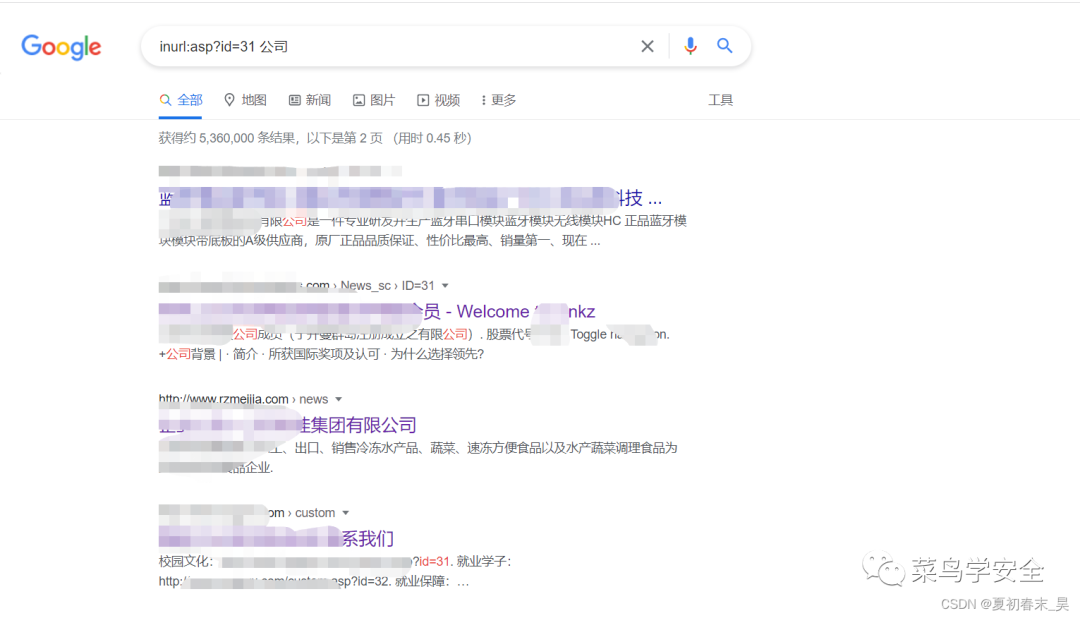Open result 集团有限公司

coord(288,425)
